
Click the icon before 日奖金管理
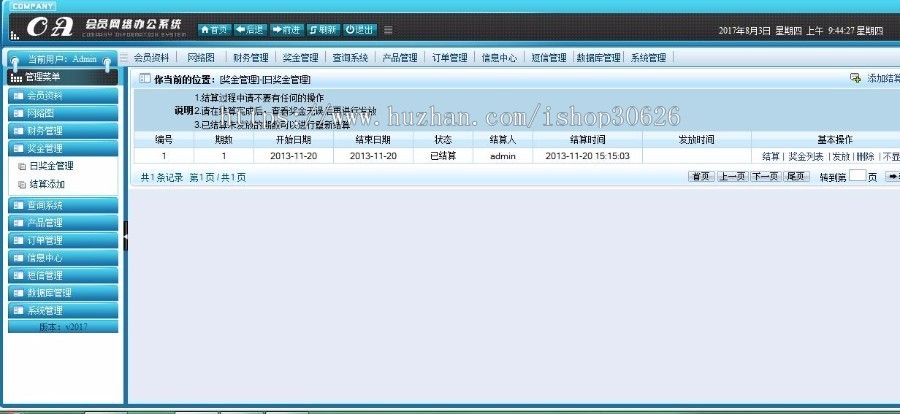(x=22, y=167)
